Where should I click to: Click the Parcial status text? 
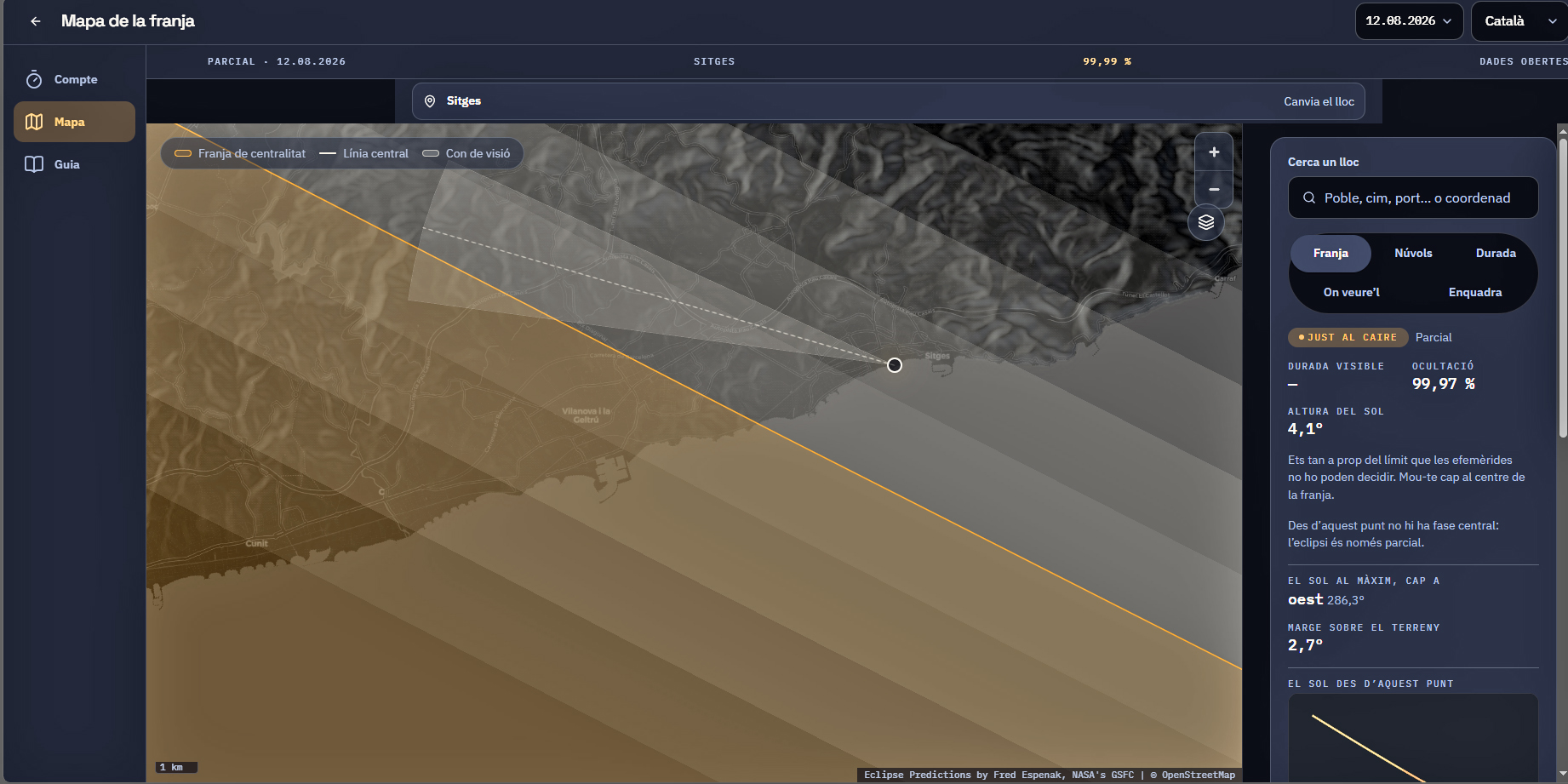(x=1434, y=337)
